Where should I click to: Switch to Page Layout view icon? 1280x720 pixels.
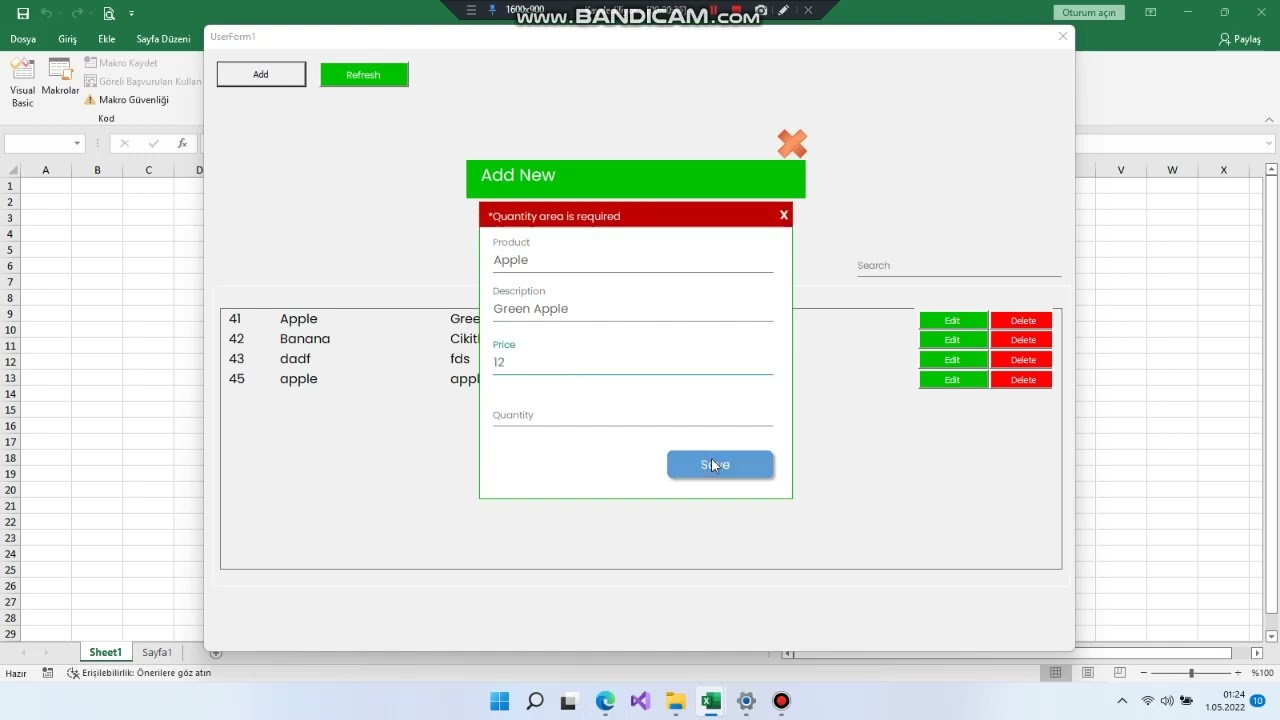[1088, 673]
